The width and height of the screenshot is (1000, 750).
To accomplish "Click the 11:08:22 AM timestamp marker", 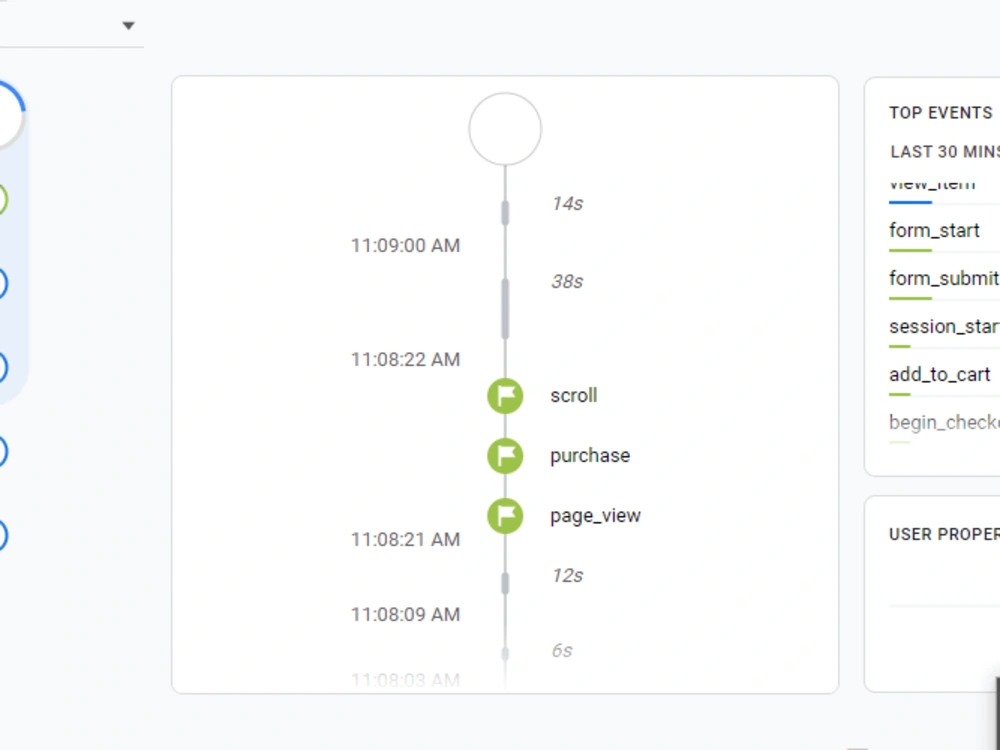I will [406, 359].
